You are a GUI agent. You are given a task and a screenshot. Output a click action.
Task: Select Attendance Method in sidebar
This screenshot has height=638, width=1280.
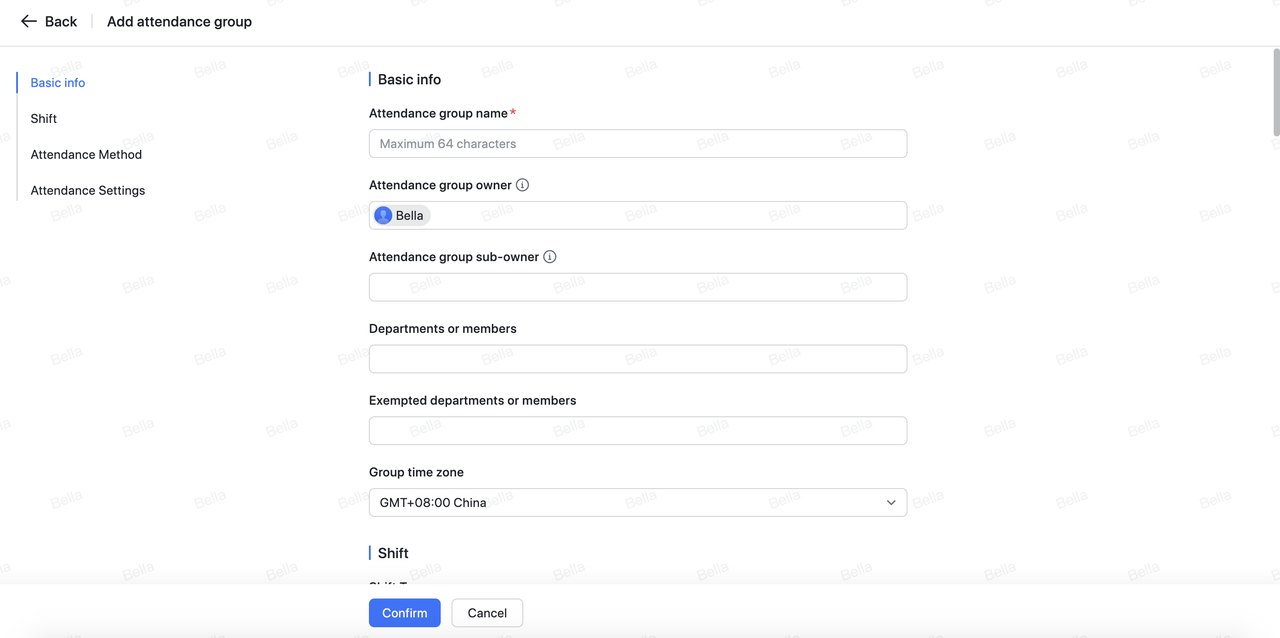(86, 155)
